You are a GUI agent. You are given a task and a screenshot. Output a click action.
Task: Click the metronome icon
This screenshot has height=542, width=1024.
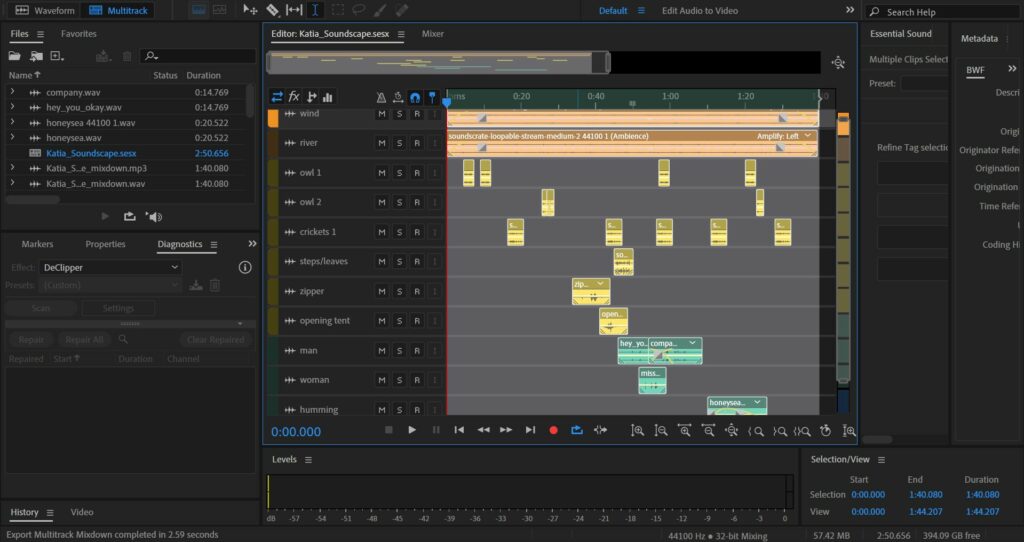coord(381,97)
